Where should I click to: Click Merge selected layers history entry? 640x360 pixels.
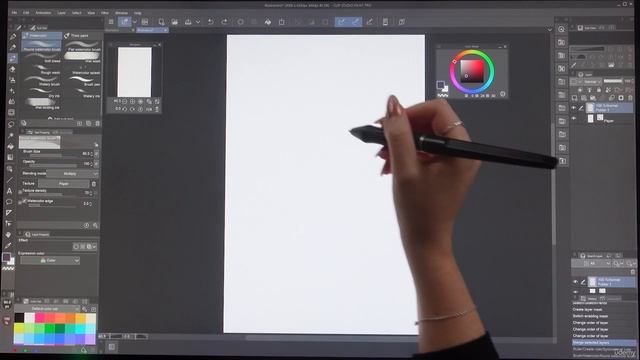[x=603, y=342]
